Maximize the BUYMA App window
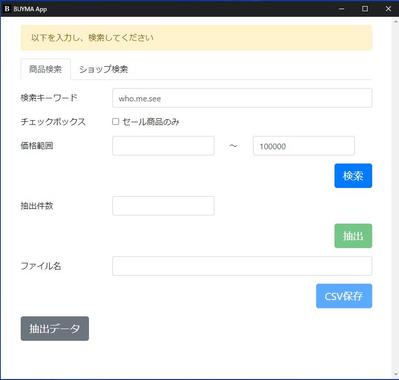The height and width of the screenshot is (380, 399). point(365,9)
